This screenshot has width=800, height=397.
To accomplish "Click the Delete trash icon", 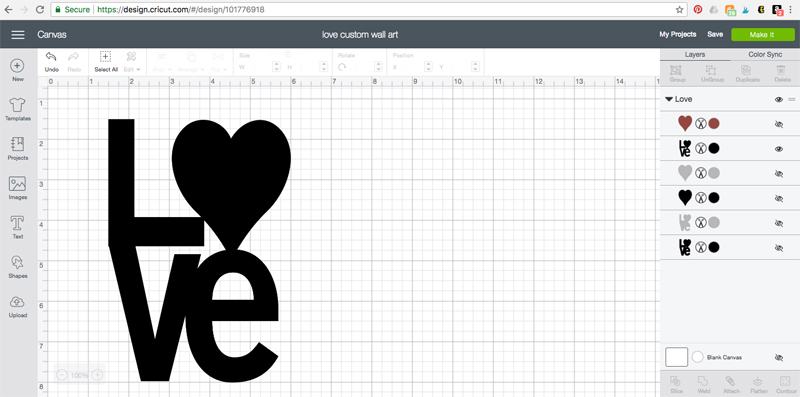I will tap(781, 74).
